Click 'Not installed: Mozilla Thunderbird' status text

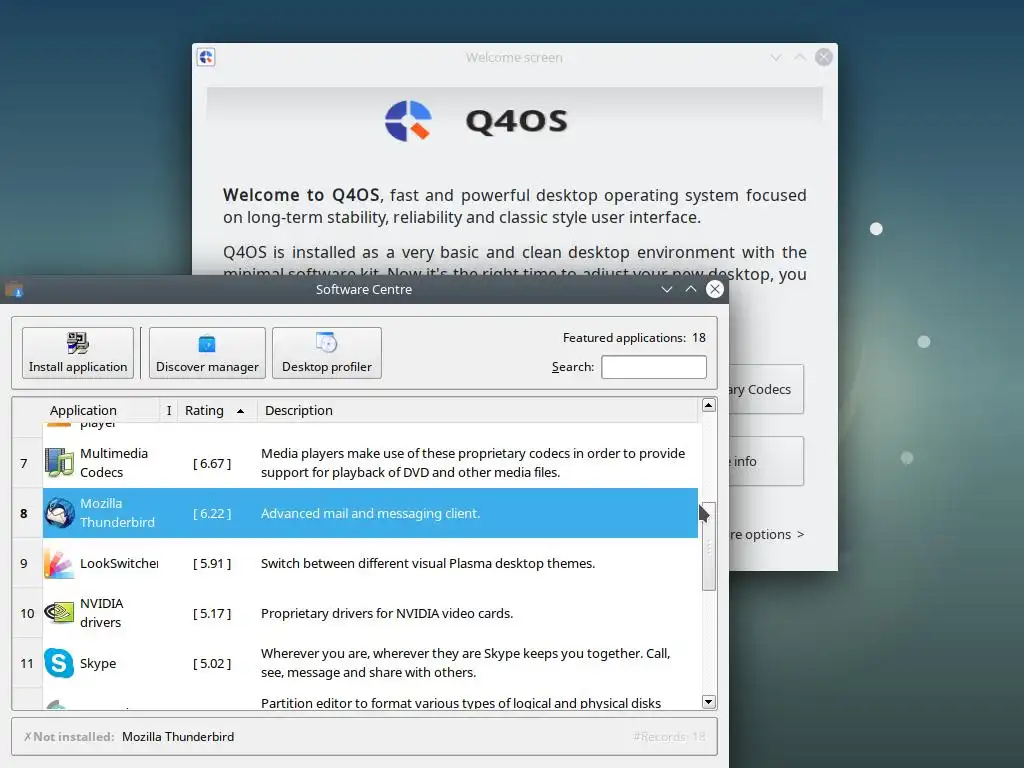[129, 737]
